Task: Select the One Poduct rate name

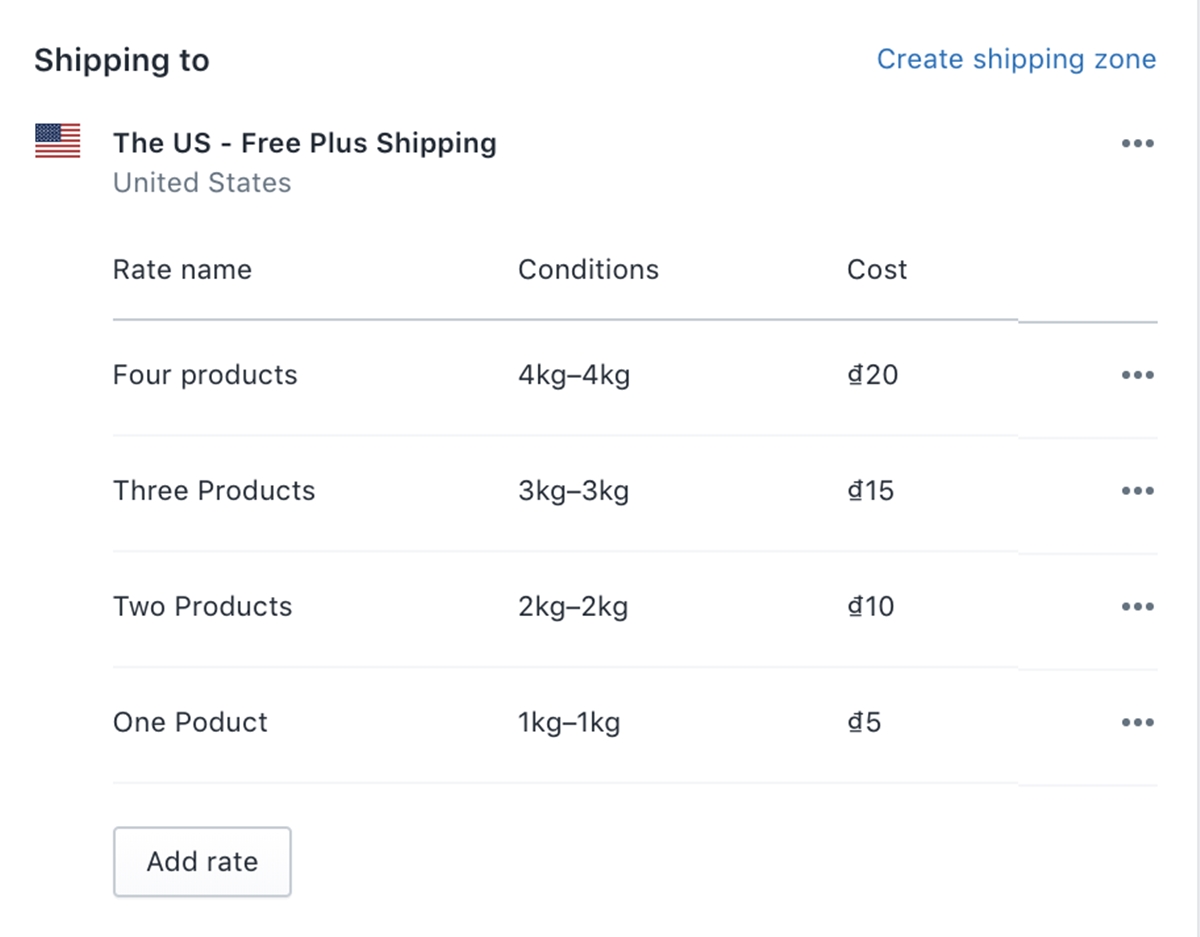Action: (190, 723)
